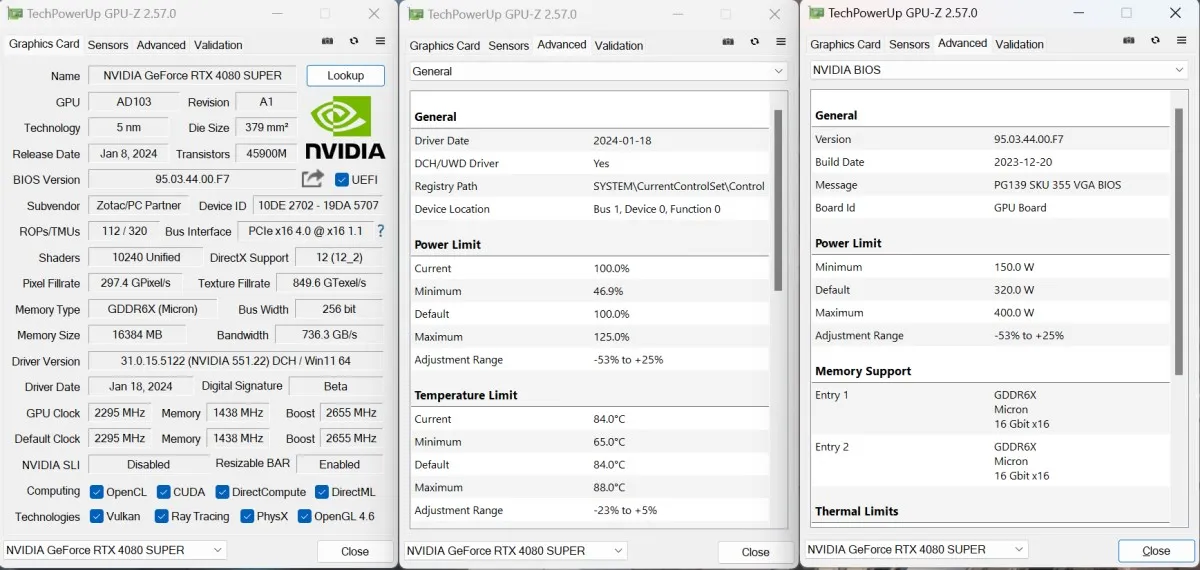Toggle the Vulkan checkbox

(x=97, y=516)
